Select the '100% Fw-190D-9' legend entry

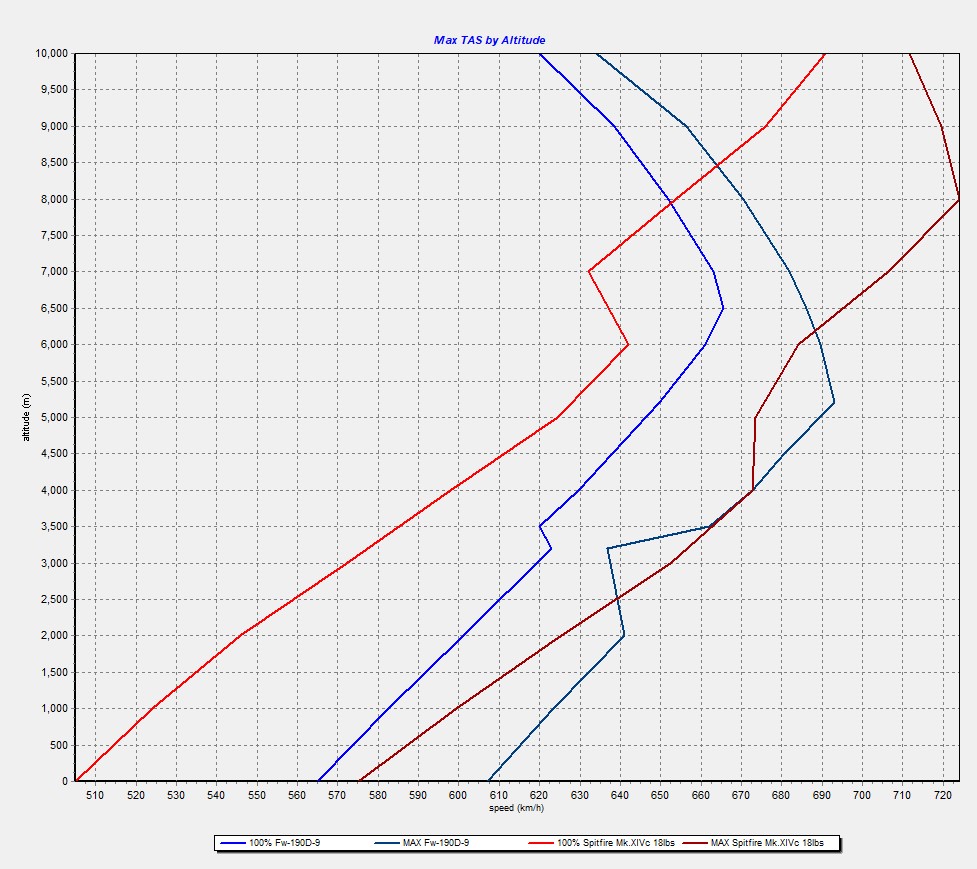270,843
